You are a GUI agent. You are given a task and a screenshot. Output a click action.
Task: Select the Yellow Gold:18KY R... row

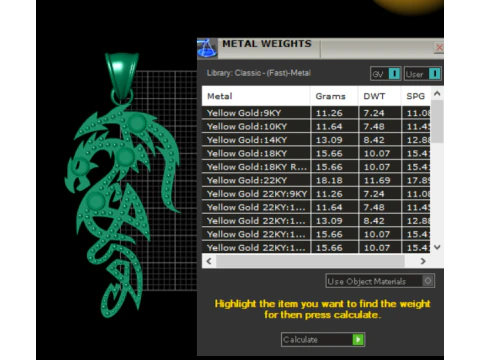coord(316,167)
